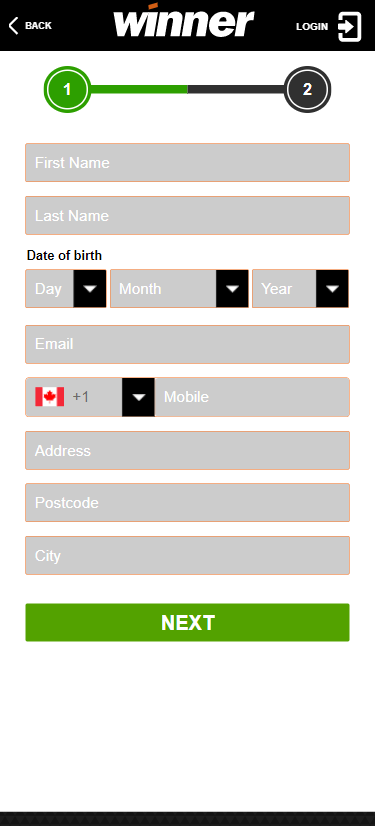Click the back chevron arrow icon
The height and width of the screenshot is (826, 375).
pyautogui.click(x=14, y=25)
